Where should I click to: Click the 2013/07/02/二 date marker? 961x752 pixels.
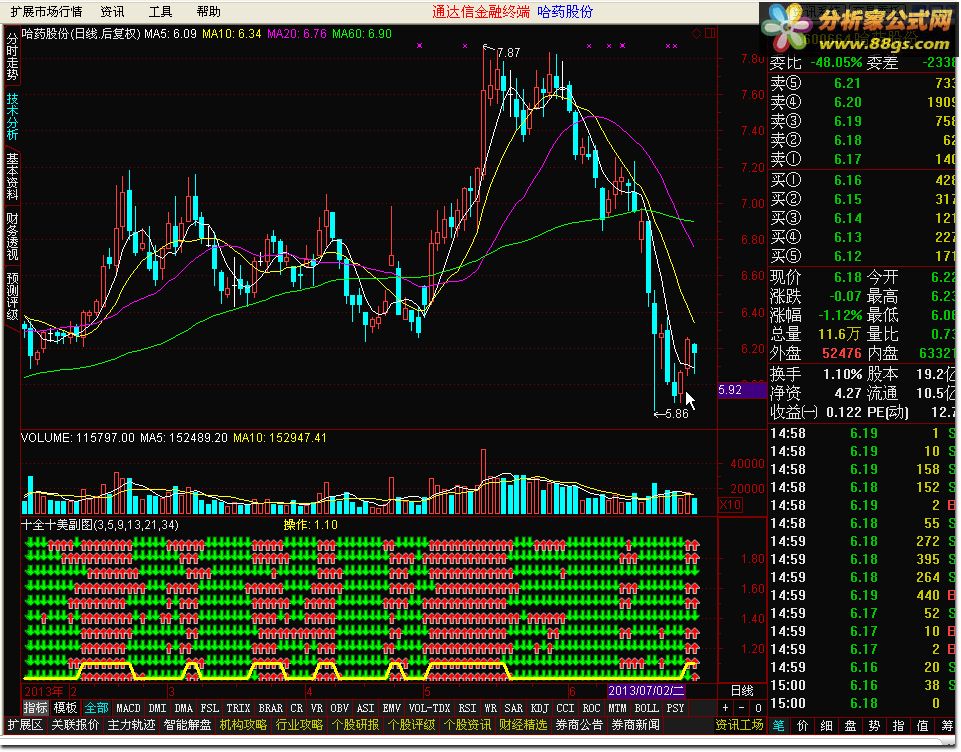(646, 691)
